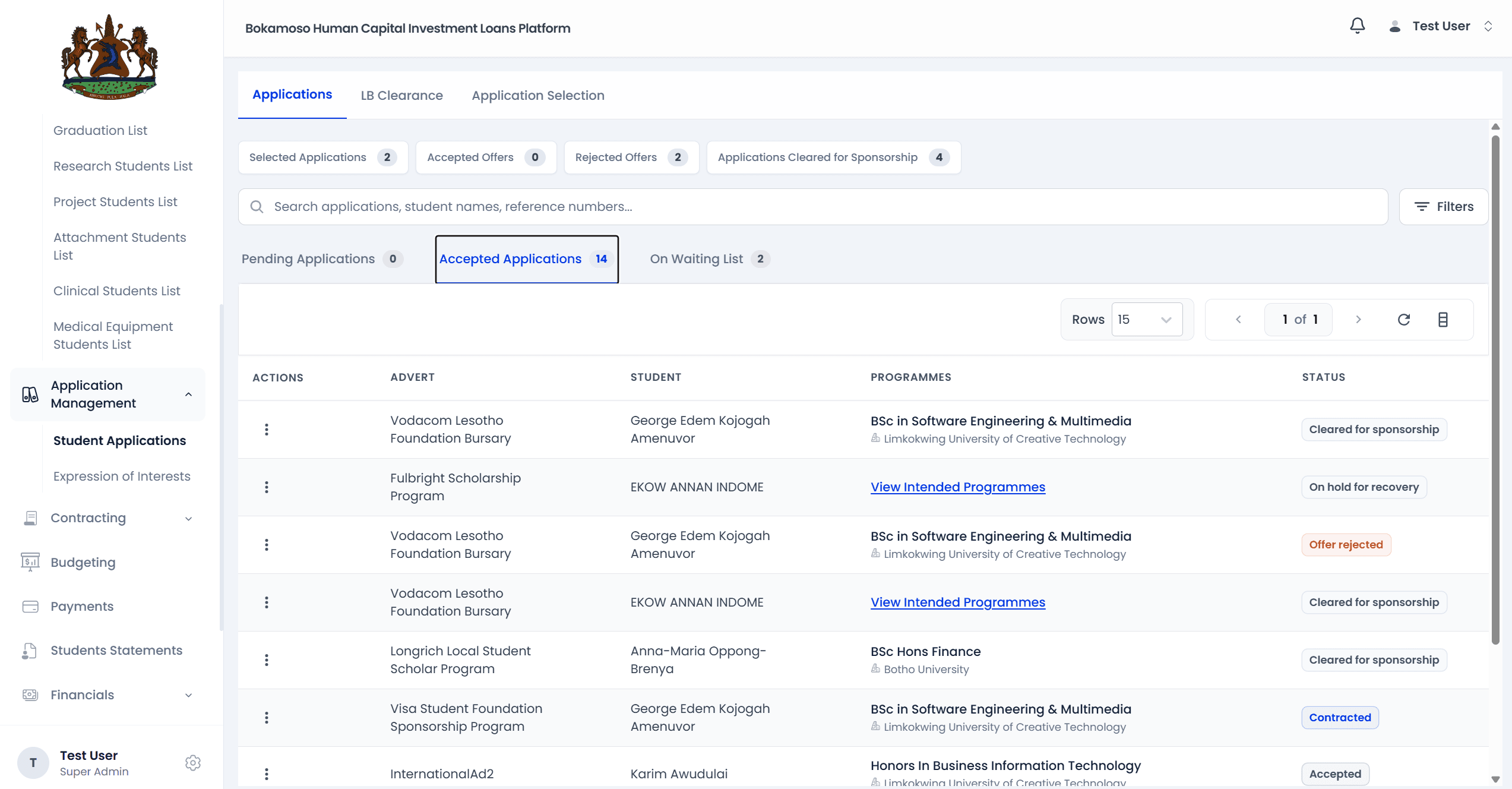This screenshot has width=1512, height=789.
Task: Open actions menu for Fulbright Scholarship Program row
Action: click(267, 487)
